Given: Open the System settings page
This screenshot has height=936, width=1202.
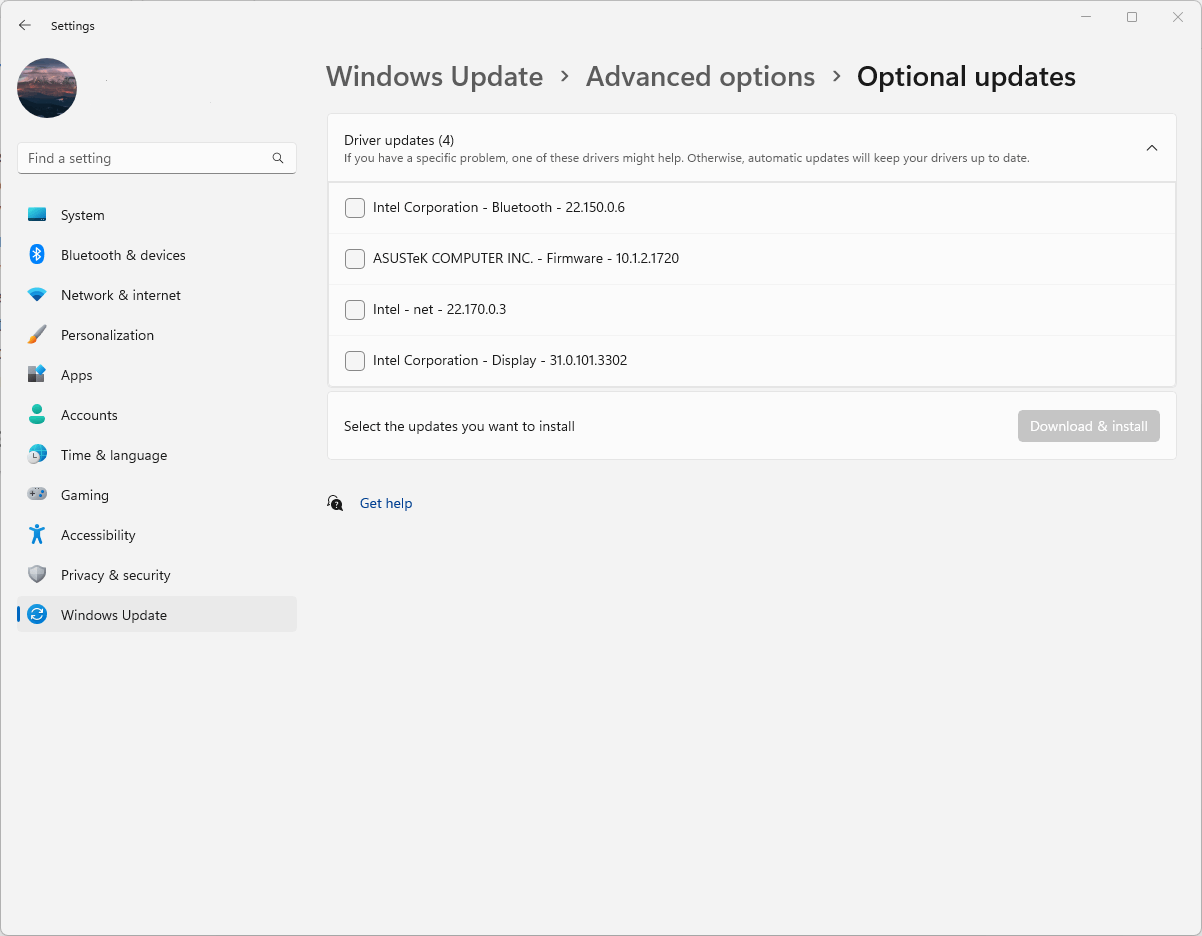Looking at the screenshot, I should pos(157,215).
